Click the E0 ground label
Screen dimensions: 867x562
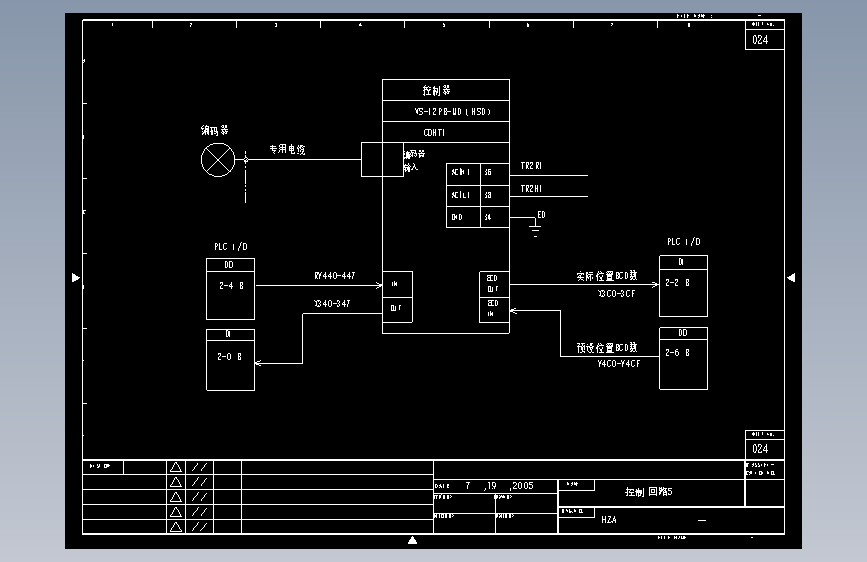click(x=541, y=215)
